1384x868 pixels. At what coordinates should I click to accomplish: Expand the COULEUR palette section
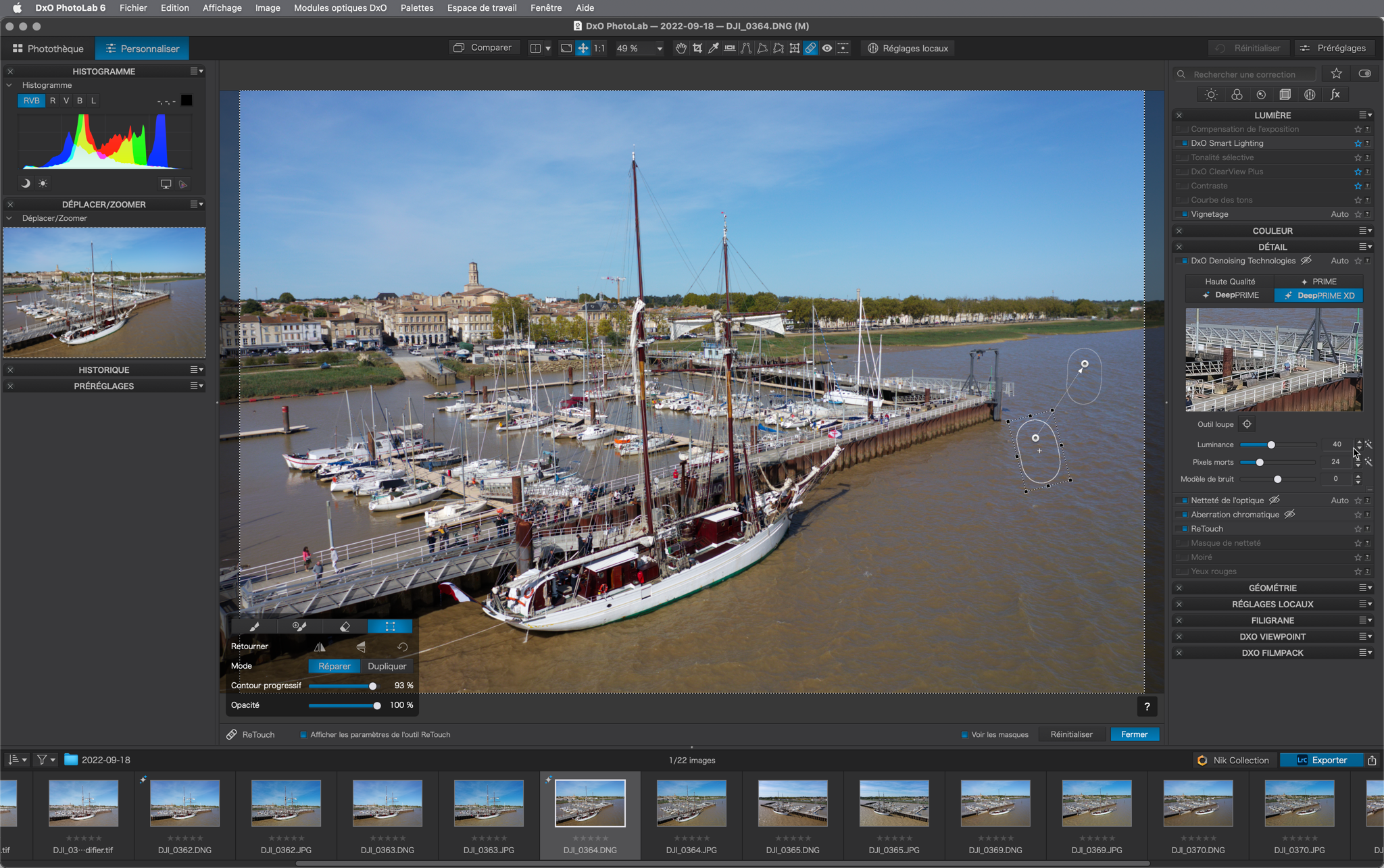click(1272, 230)
